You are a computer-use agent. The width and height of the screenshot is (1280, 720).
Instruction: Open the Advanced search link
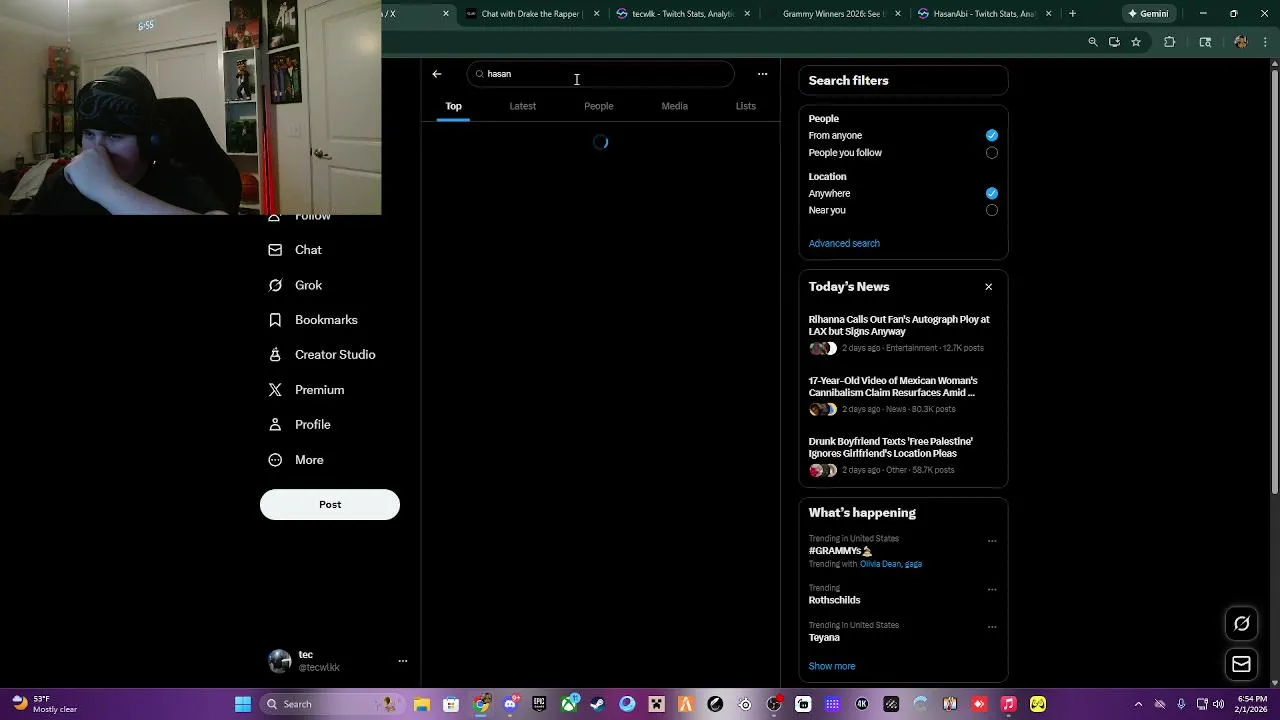(844, 243)
